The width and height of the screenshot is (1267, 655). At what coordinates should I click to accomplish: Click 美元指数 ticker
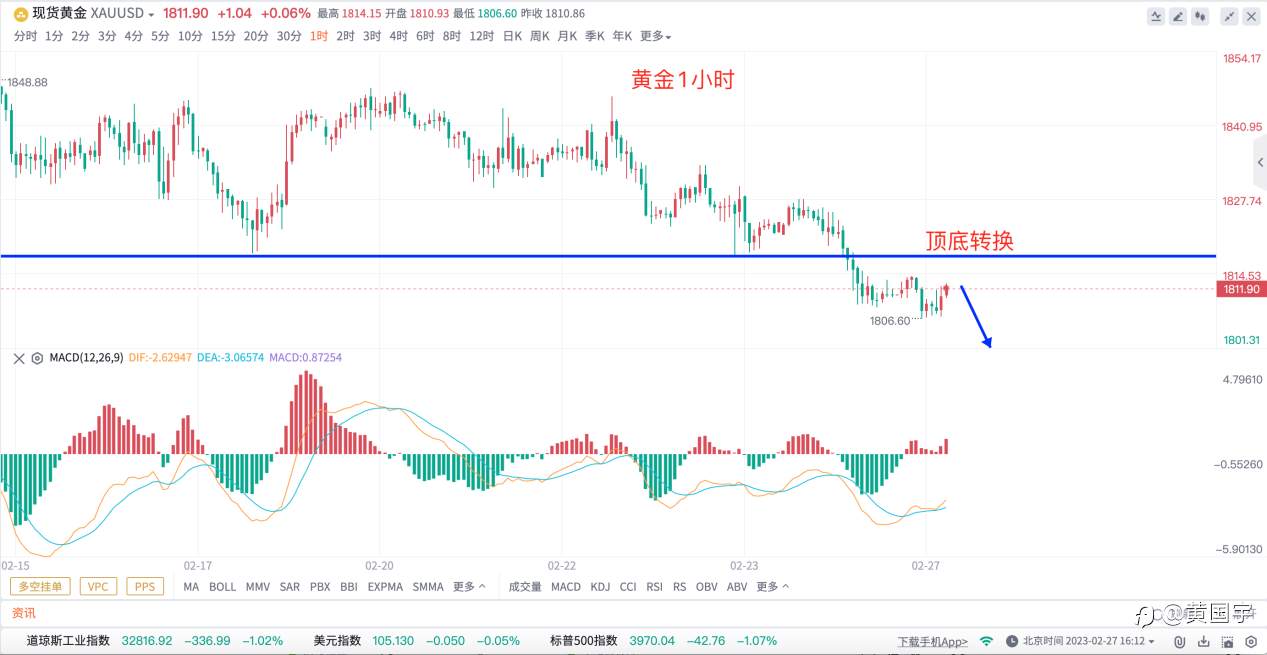click(339, 641)
